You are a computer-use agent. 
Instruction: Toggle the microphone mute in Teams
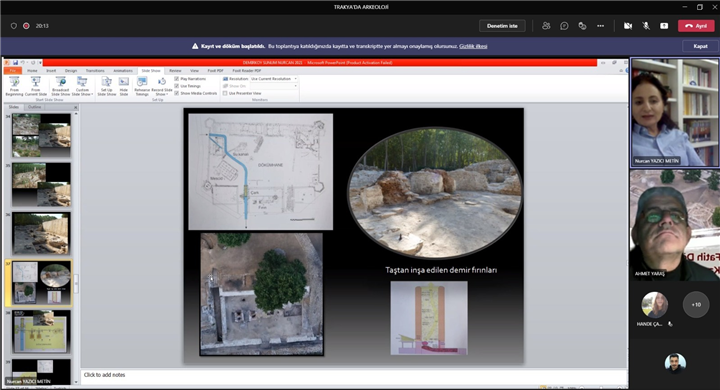tap(646, 26)
